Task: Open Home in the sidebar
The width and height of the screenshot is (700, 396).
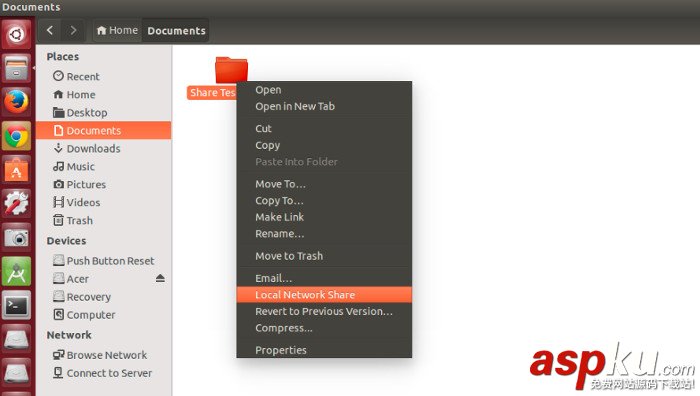Action: pos(104,95)
